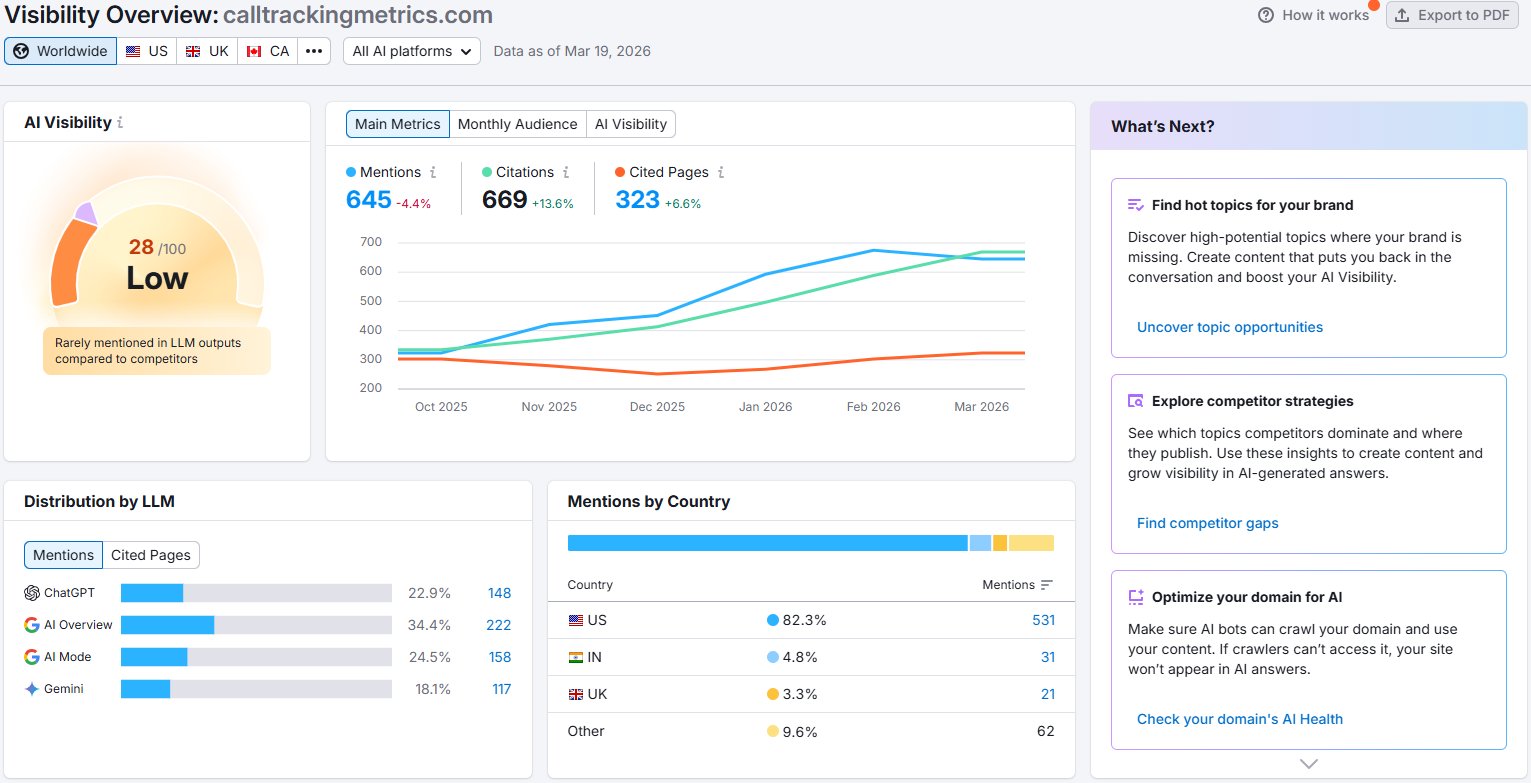1531x783 pixels.
Task: Select the US region filter
Action: click(147, 51)
